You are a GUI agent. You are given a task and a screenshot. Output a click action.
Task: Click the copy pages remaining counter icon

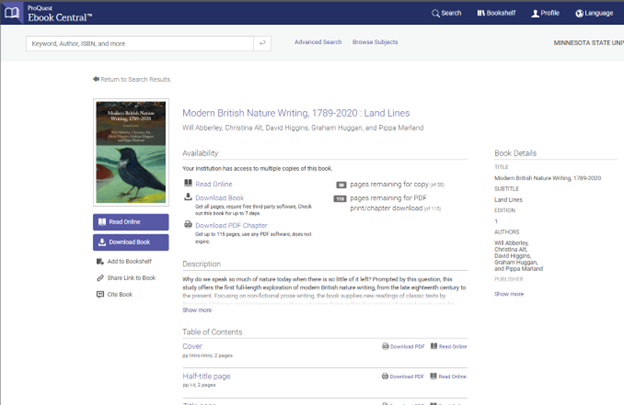click(341, 185)
